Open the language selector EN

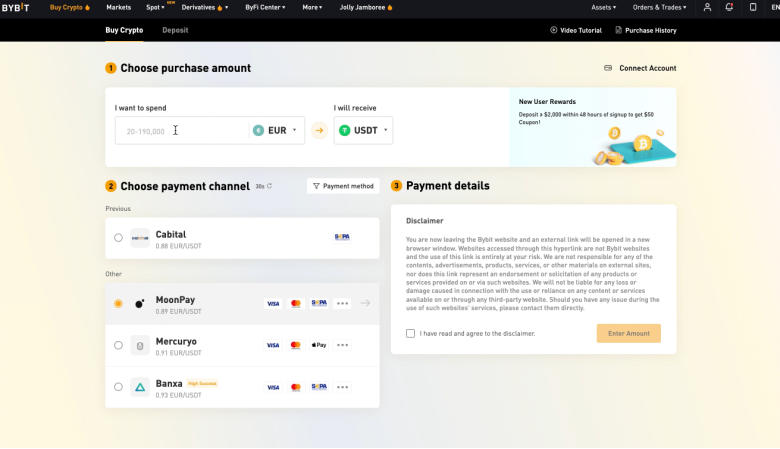(775, 7)
